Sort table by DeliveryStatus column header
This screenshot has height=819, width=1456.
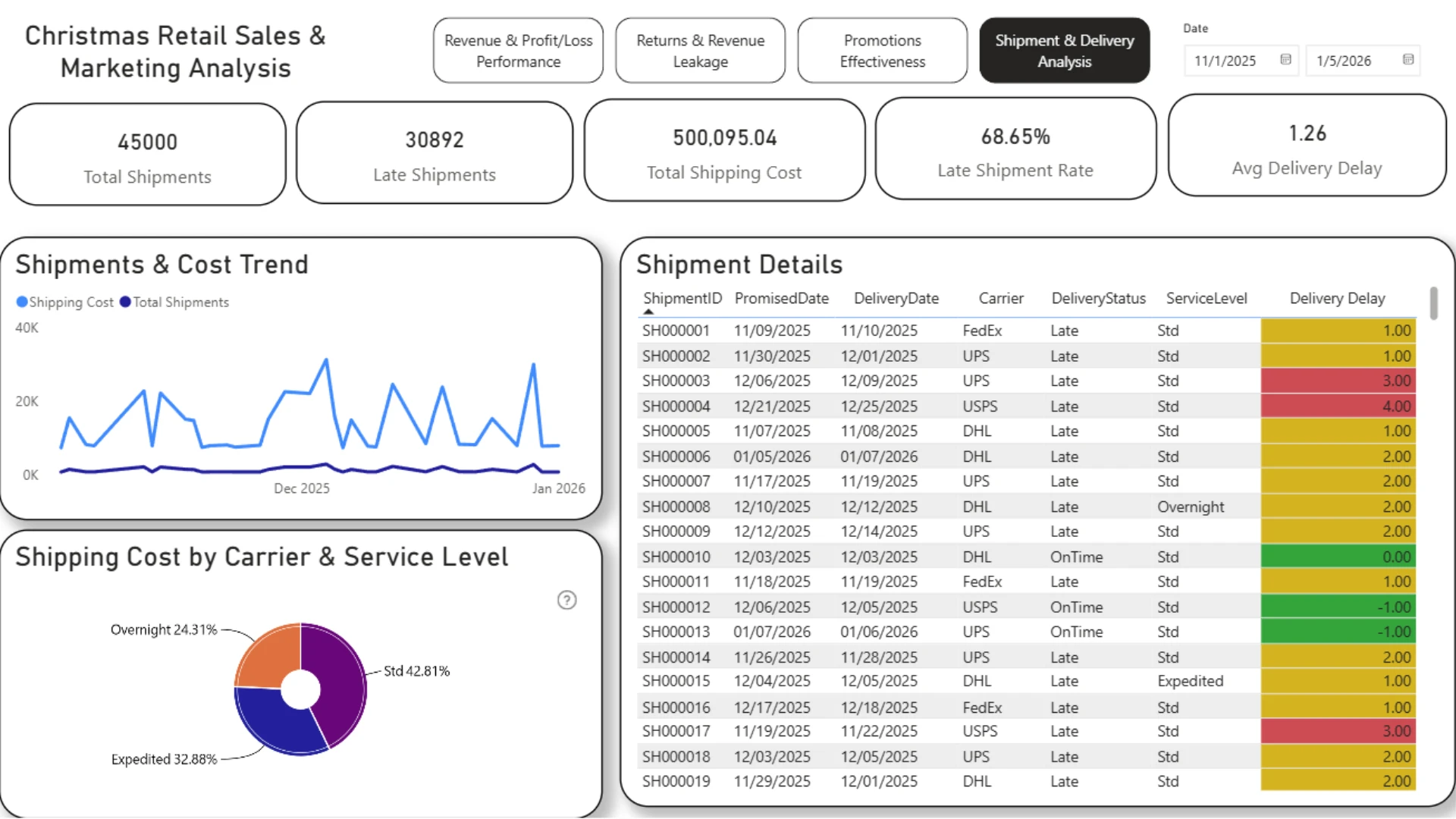[x=1098, y=299]
